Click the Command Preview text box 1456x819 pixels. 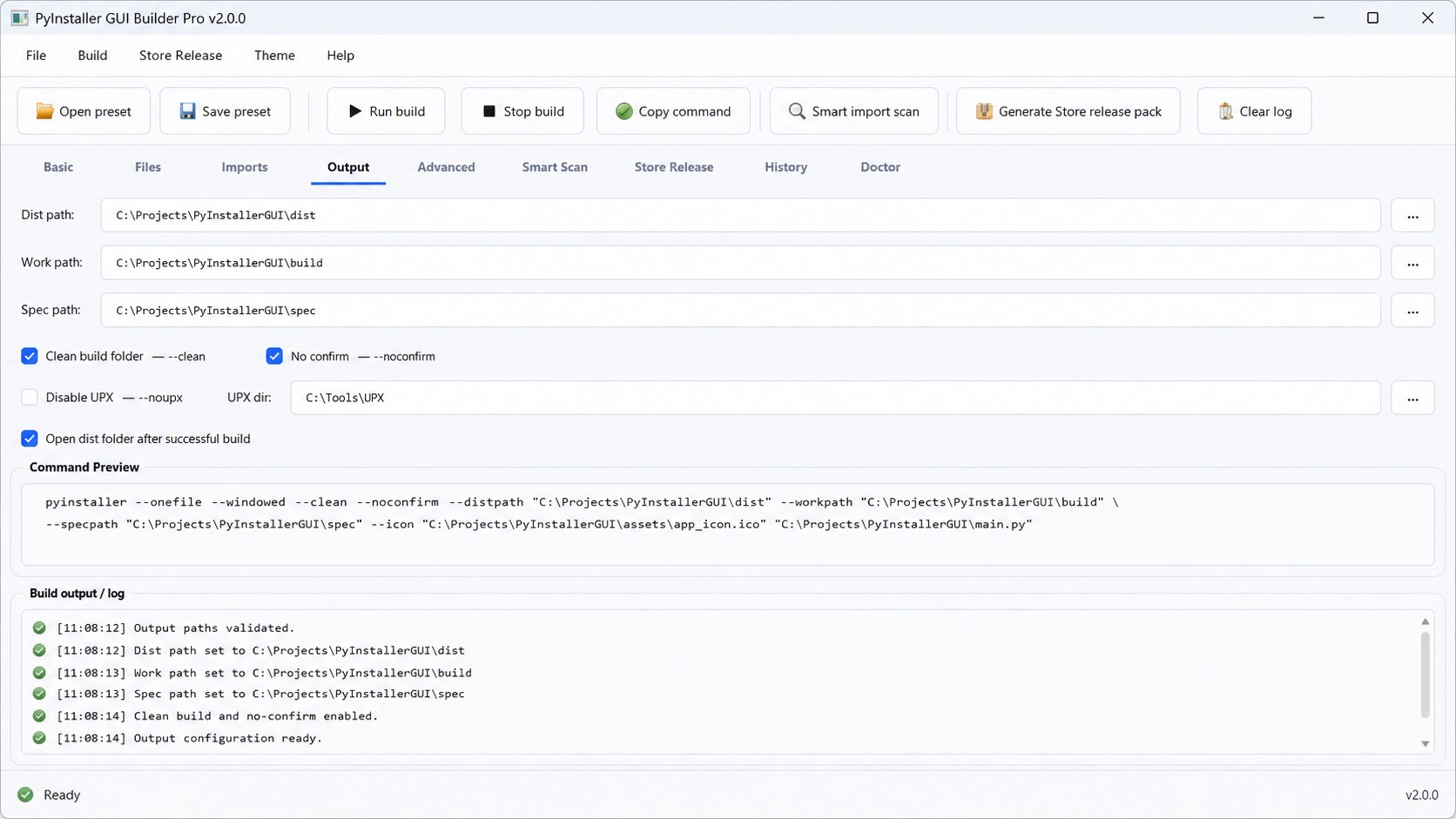727,525
